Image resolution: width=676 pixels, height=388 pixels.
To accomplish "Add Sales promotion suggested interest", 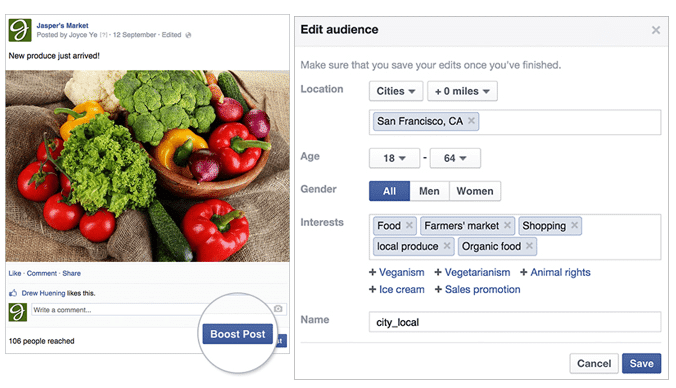I will coord(477,289).
